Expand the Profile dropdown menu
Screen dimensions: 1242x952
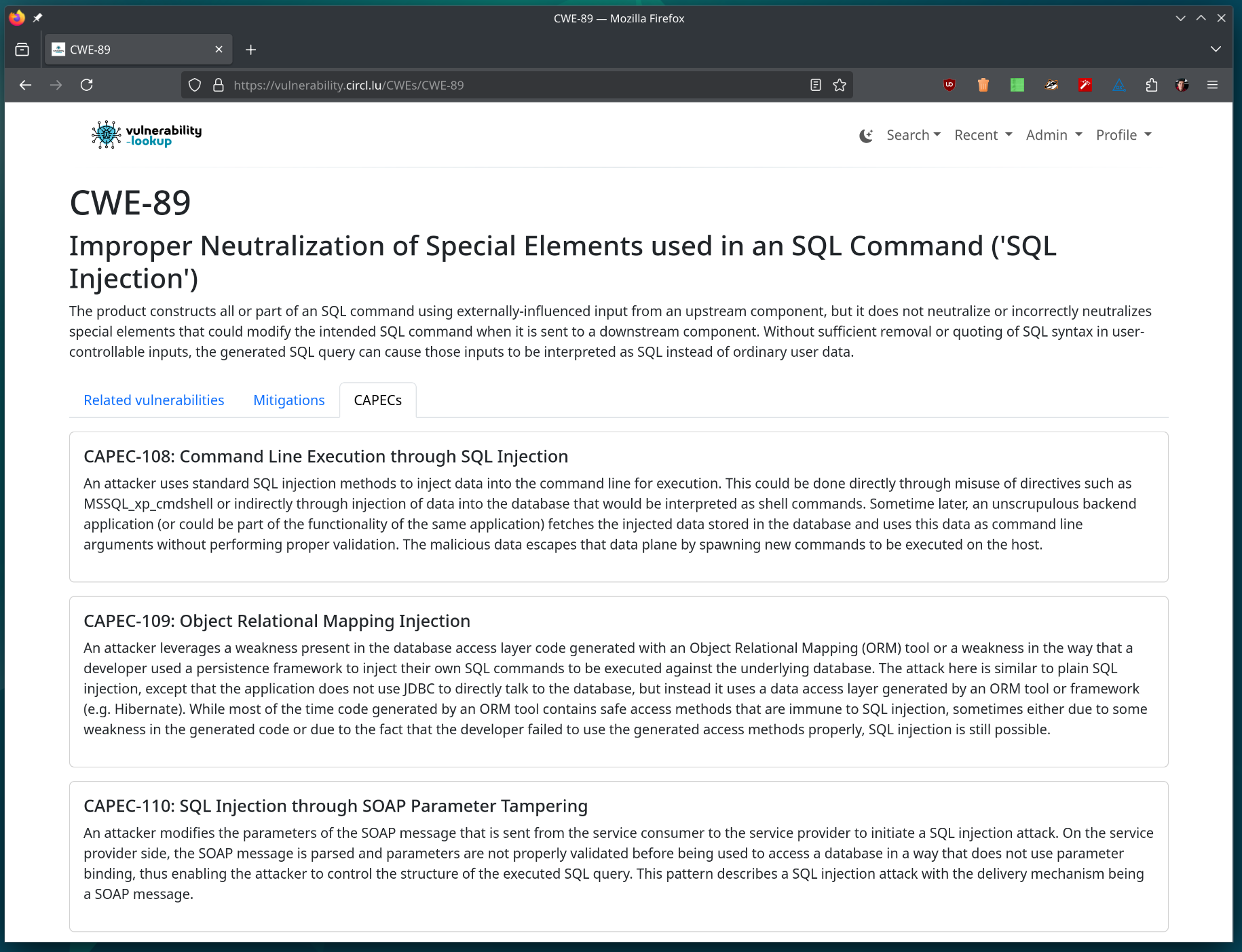[x=1124, y=135]
